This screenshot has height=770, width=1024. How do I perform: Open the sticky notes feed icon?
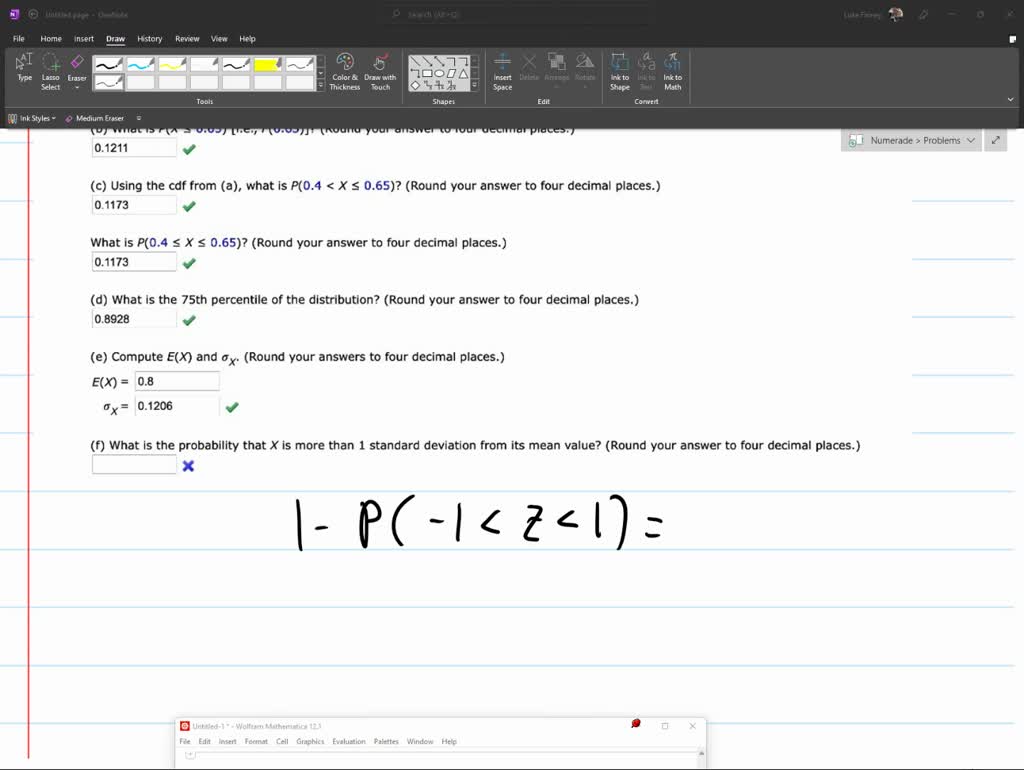1012,39
